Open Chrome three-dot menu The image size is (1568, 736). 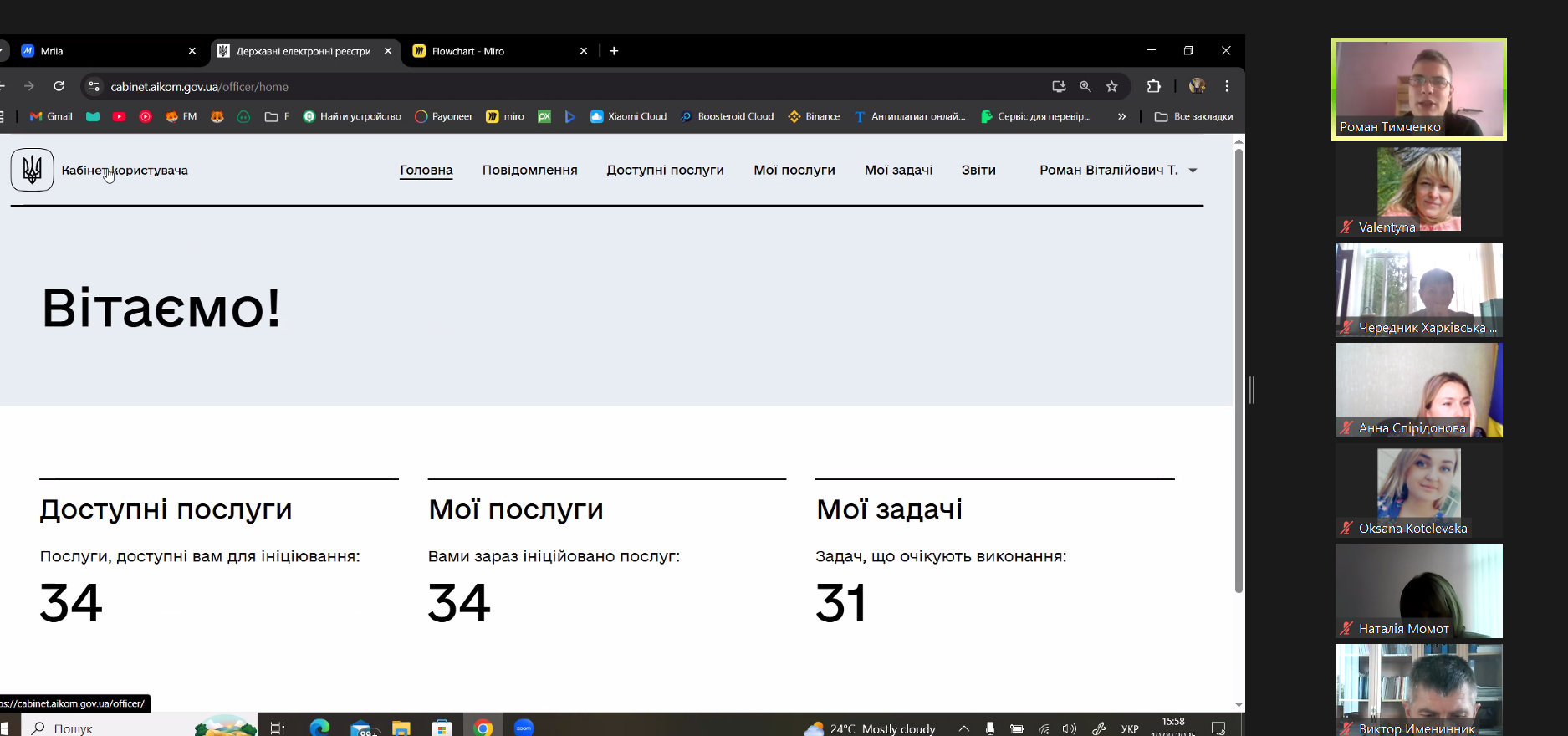1227,86
